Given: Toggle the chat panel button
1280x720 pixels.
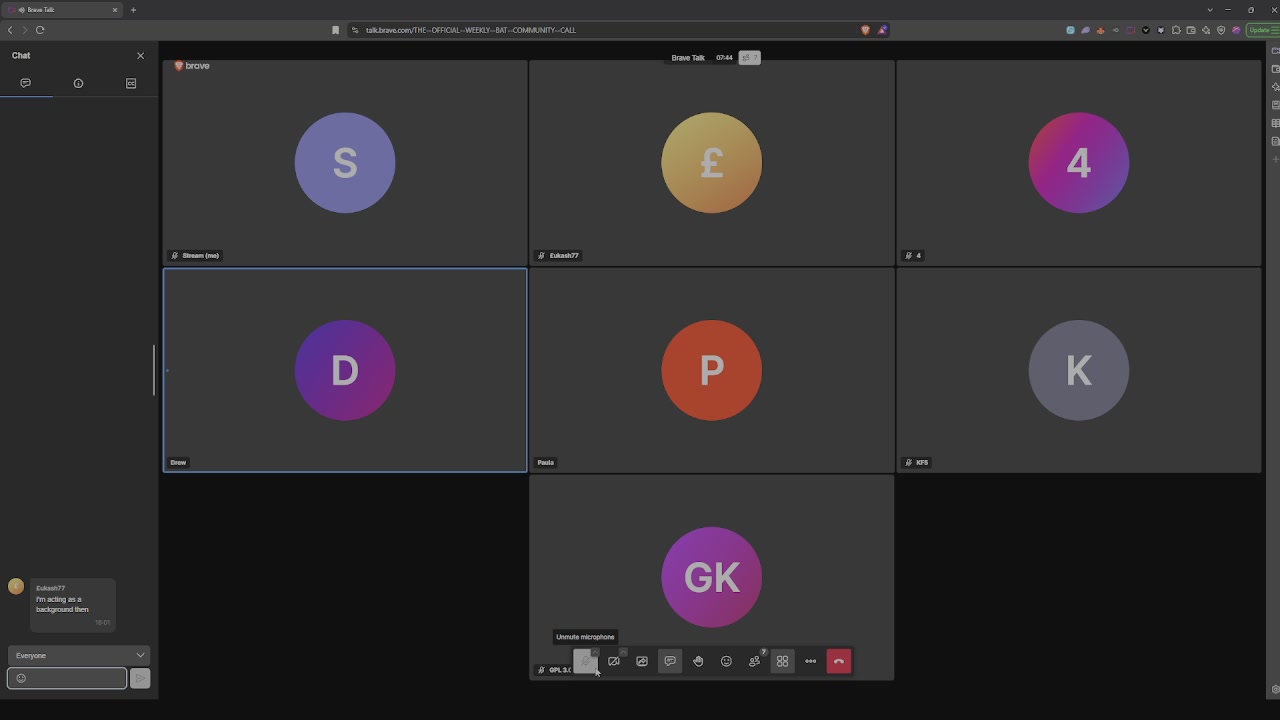Looking at the screenshot, I should (670, 661).
